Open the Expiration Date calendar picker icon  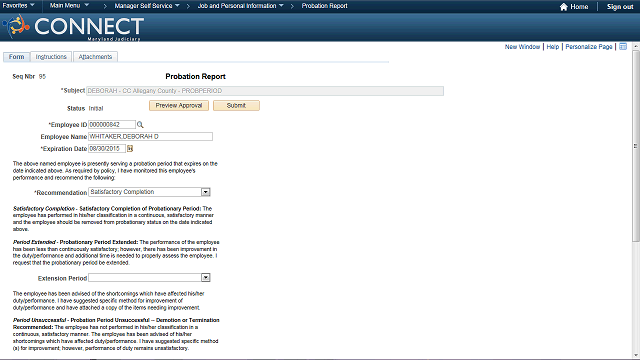pyautogui.click(x=130, y=149)
